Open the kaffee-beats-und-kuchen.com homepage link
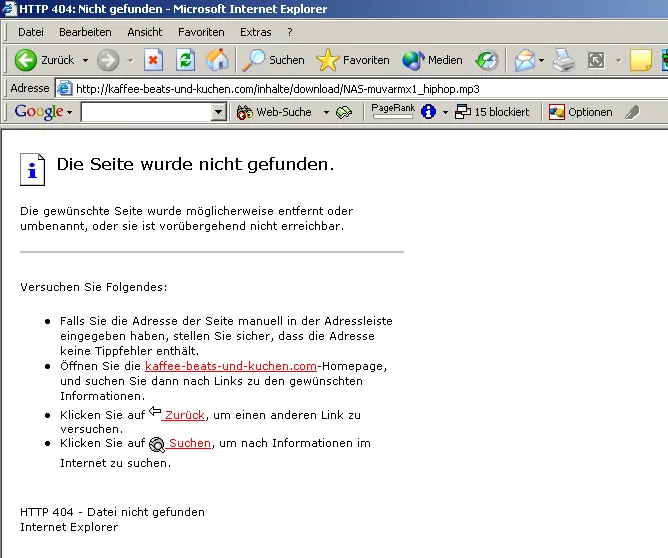This screenshot has height=558, width=668. coord(231,366)
